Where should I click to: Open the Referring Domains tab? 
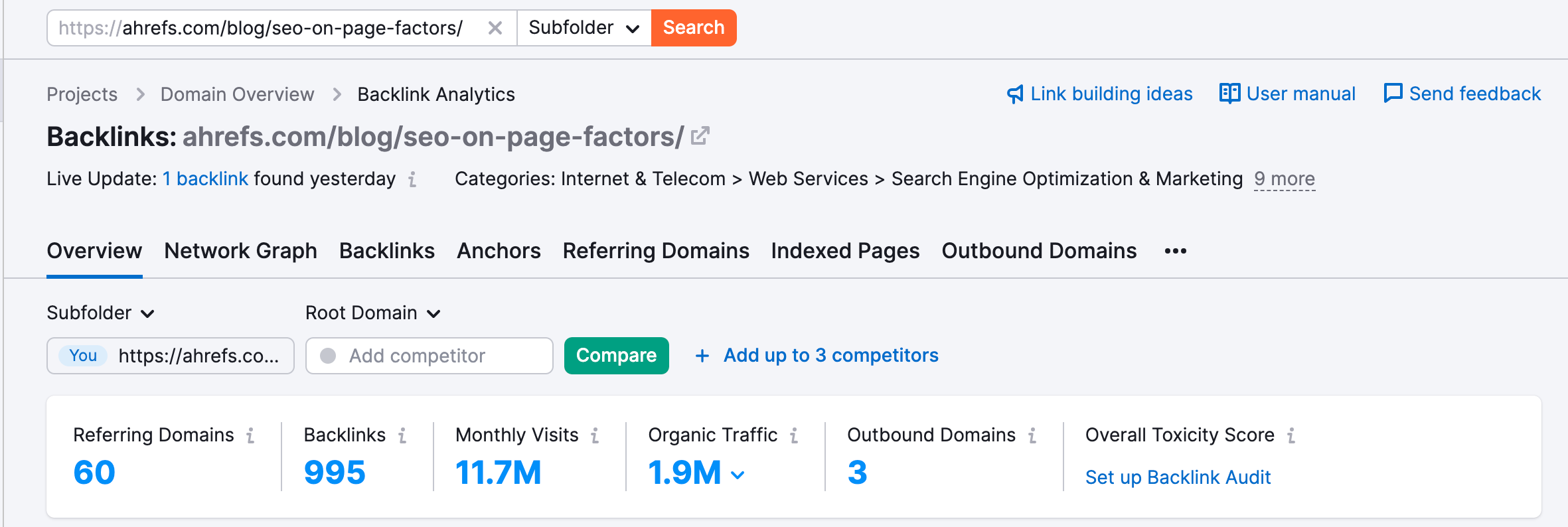point(656,251)
